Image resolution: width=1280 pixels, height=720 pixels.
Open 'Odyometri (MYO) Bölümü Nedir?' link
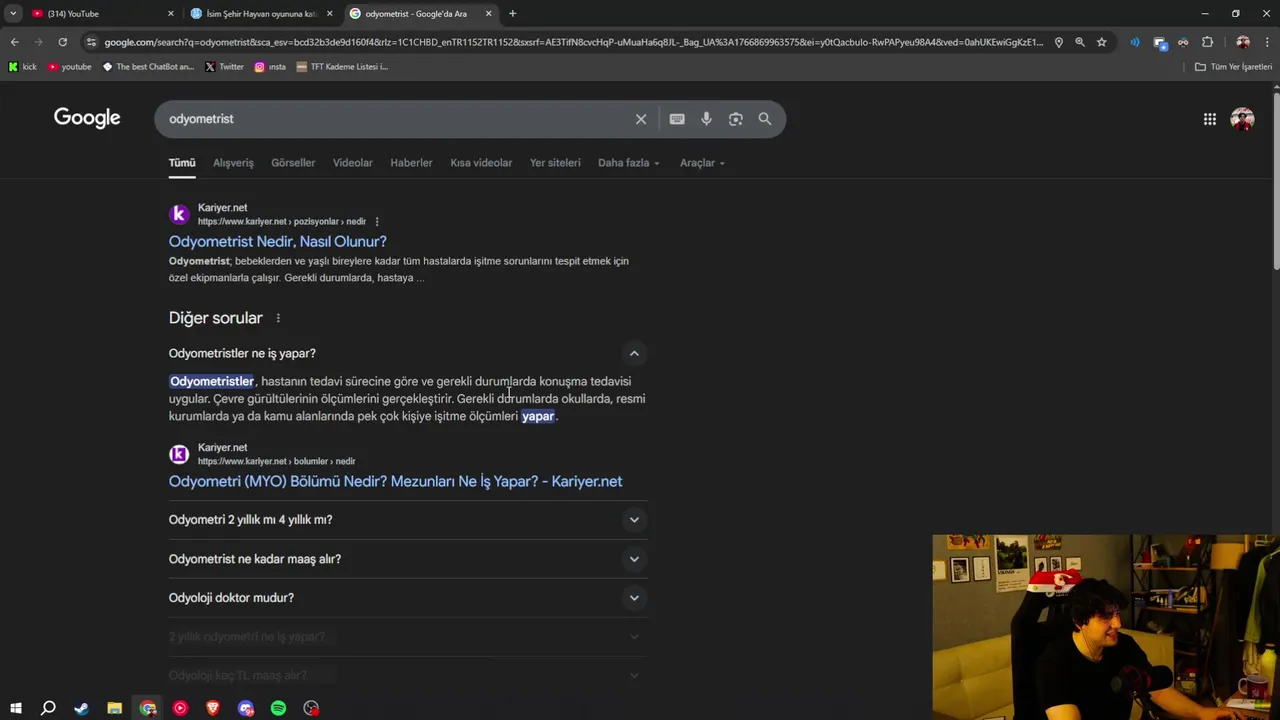[395, 481]
